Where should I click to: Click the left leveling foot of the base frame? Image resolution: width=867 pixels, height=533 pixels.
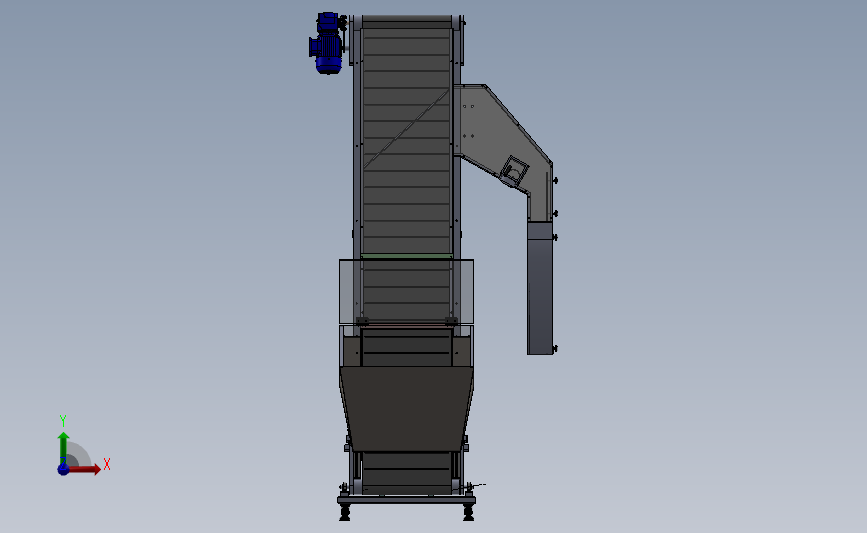[x=344, y=513]
